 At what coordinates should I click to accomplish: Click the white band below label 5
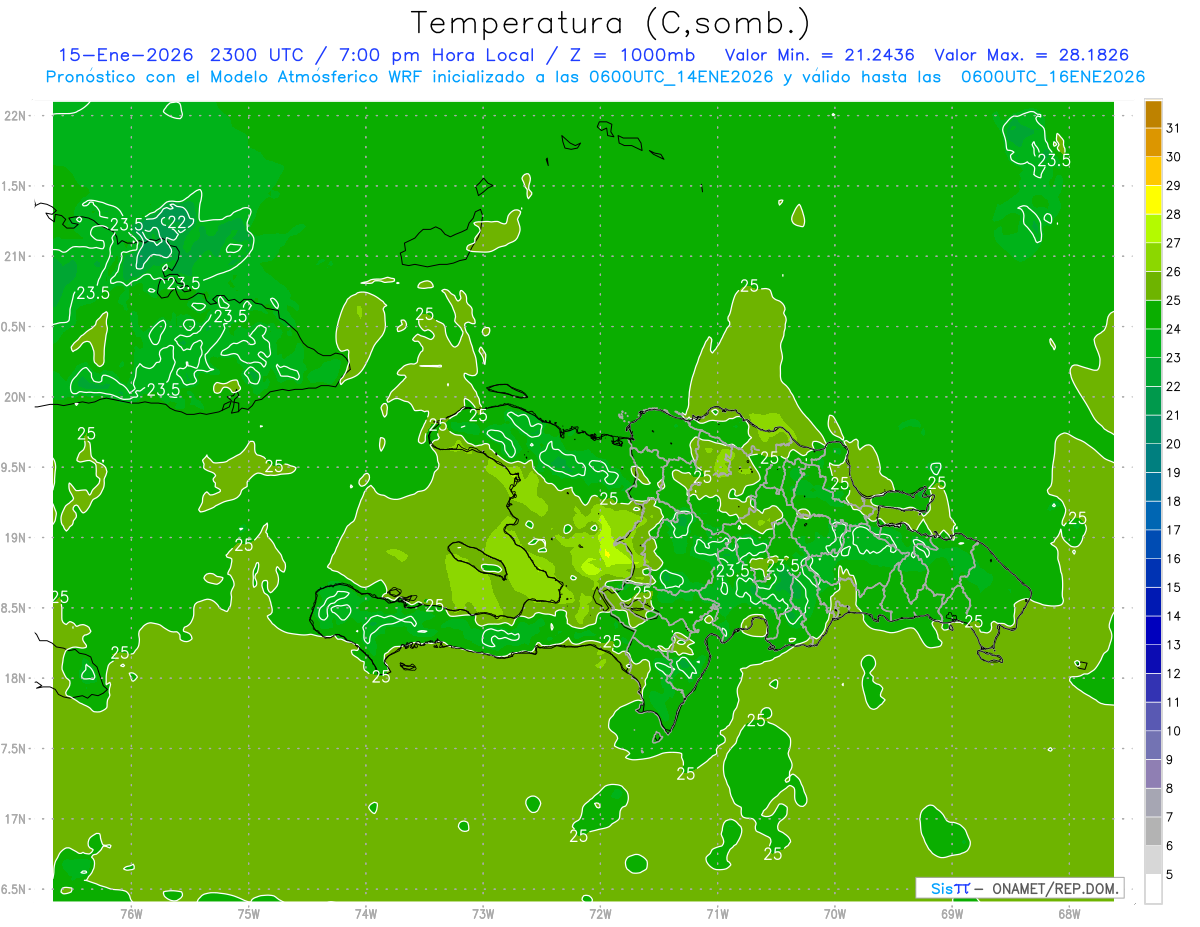coord(1153,889)
